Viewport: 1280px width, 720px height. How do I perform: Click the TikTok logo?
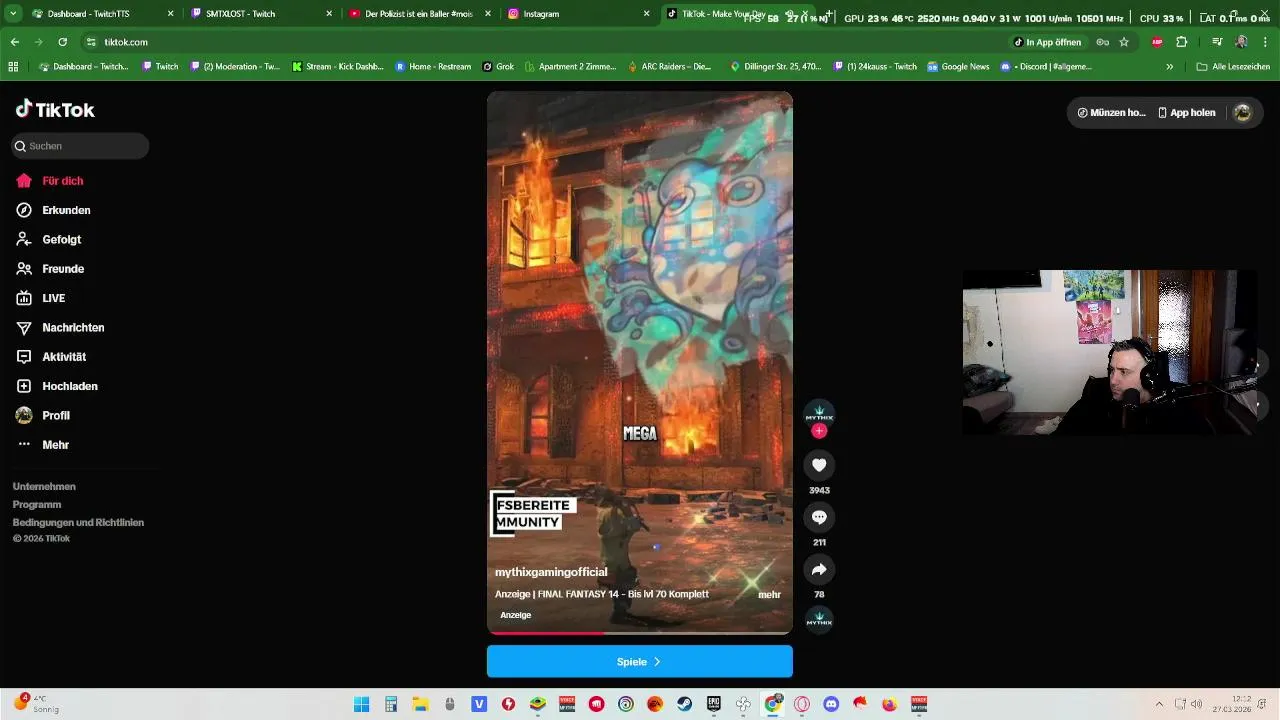pos(55,110)
